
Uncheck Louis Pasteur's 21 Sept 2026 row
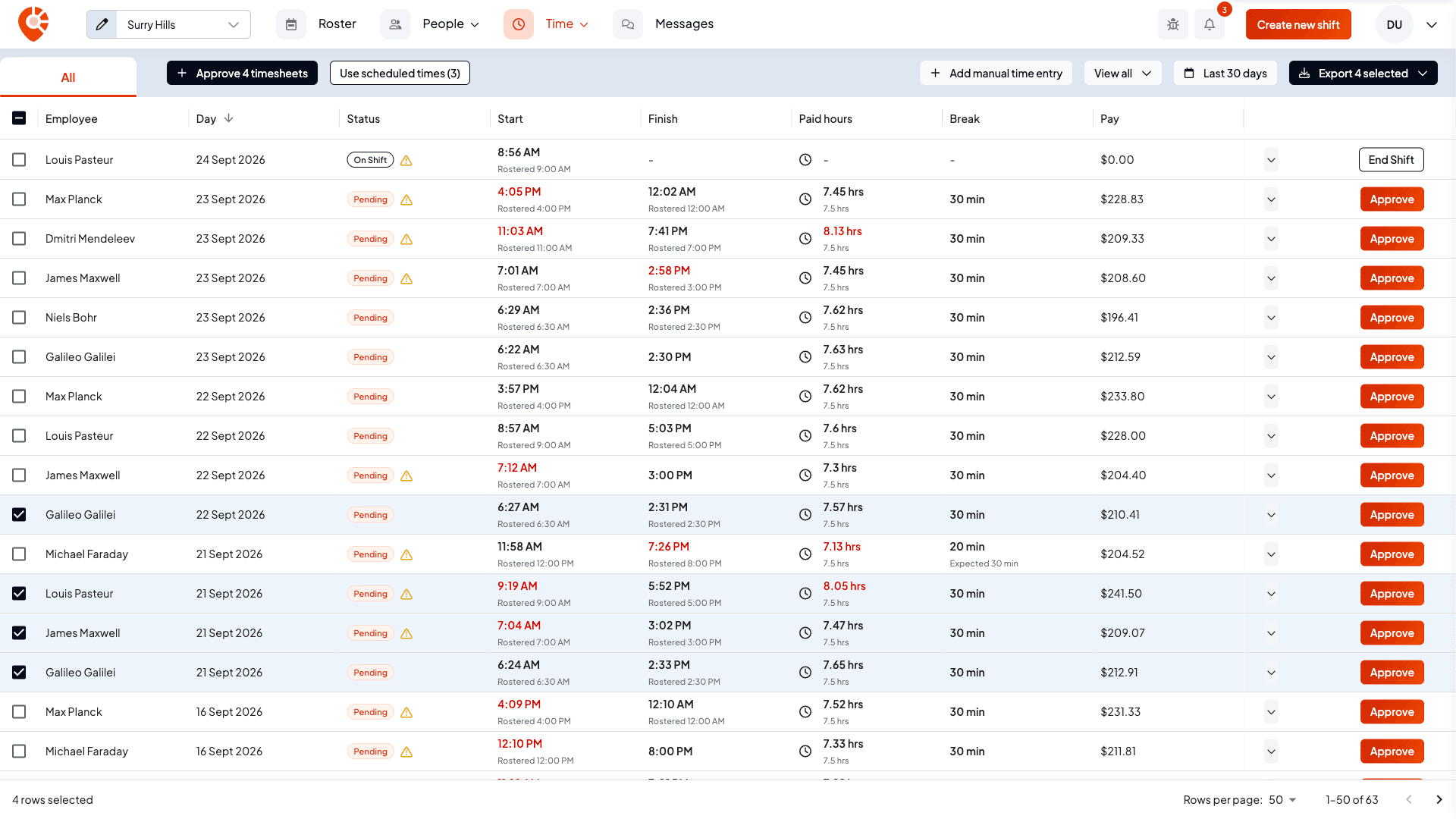point(19,594)
